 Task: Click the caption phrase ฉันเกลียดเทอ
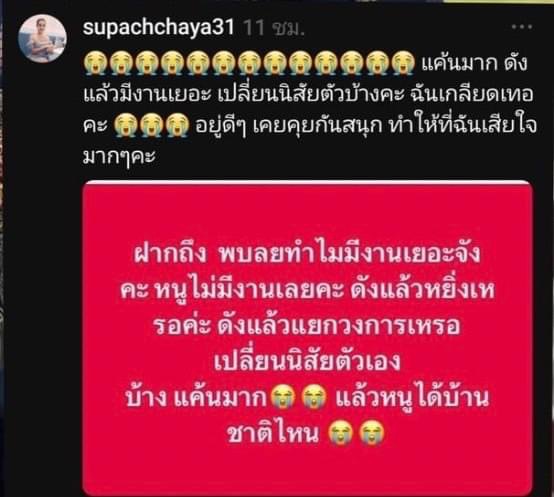pyautogui.click(x=473, y=95)
